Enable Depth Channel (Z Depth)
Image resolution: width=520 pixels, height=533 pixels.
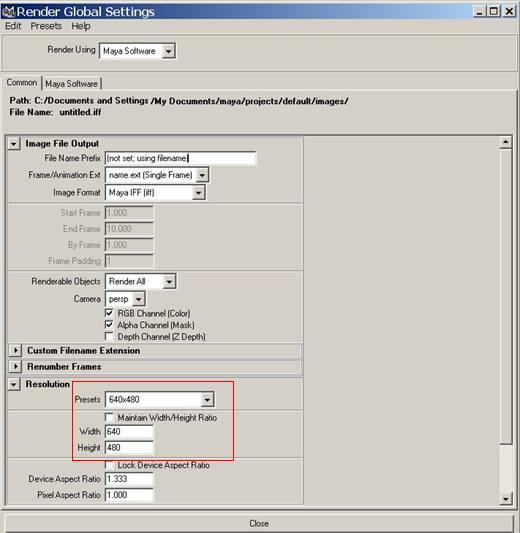[x=109, y=336]
